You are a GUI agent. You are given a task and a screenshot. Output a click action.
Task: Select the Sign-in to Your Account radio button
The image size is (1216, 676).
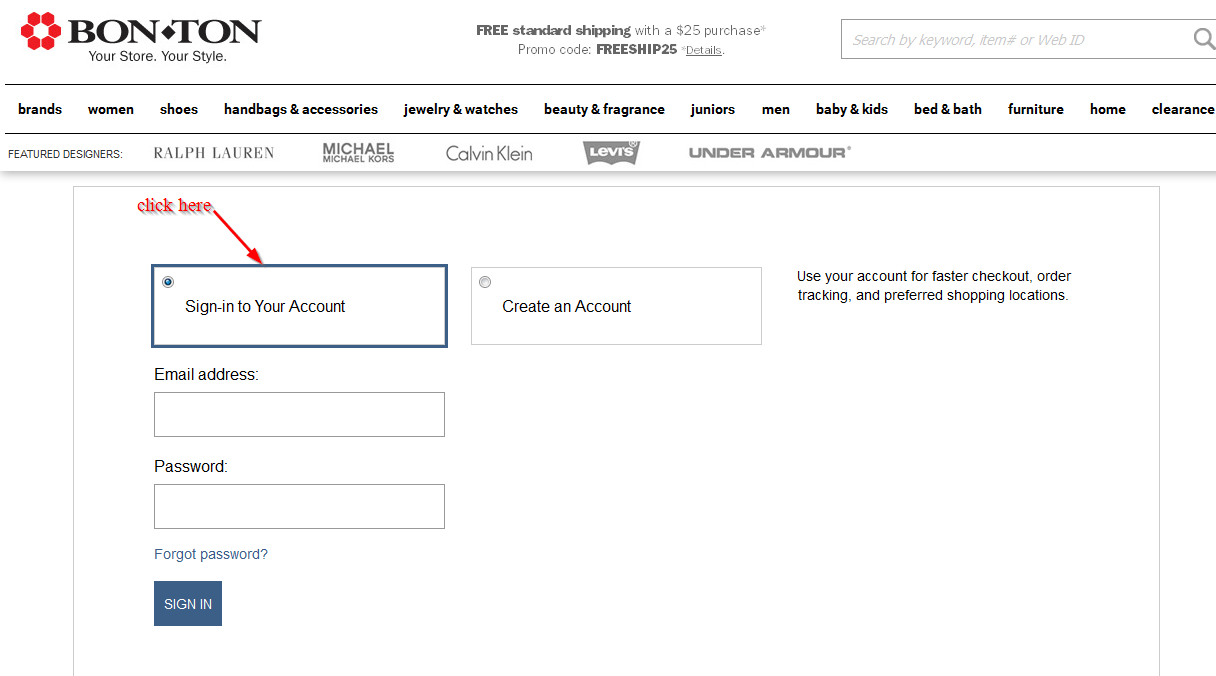click(168, 281)
